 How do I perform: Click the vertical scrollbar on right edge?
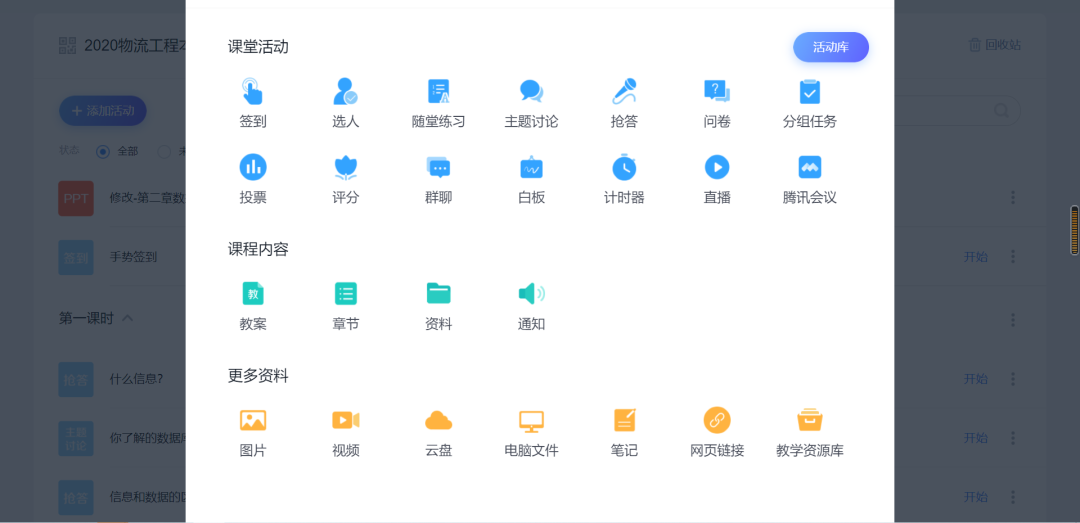pyautogui.click(x=1075, y=230)
